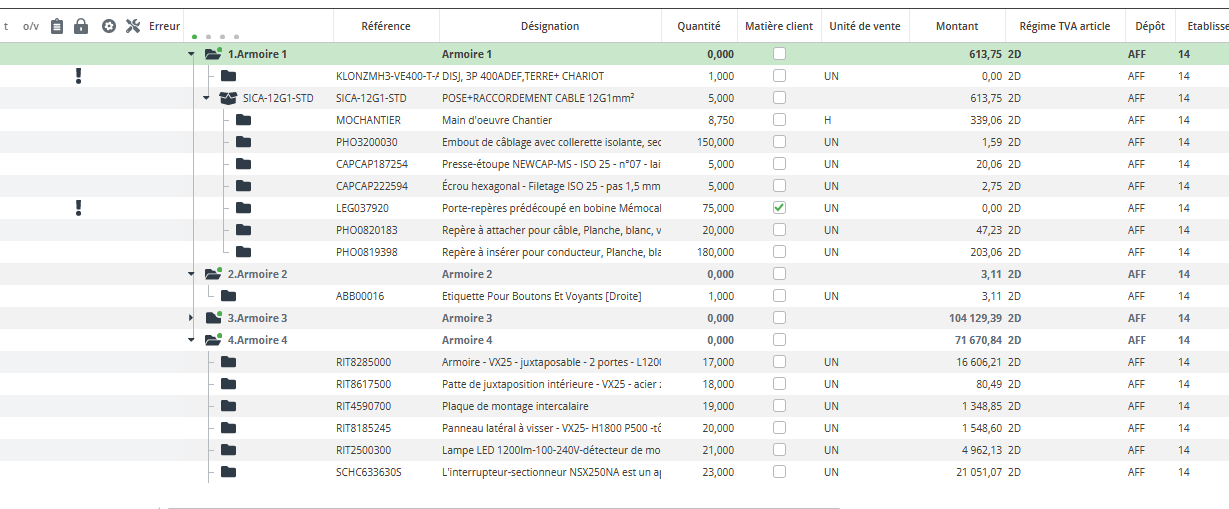This screenshot has width=1229, height=509.
Task: Check Matière client for Armoire 1 row
Action: click(x=779, y=53)
